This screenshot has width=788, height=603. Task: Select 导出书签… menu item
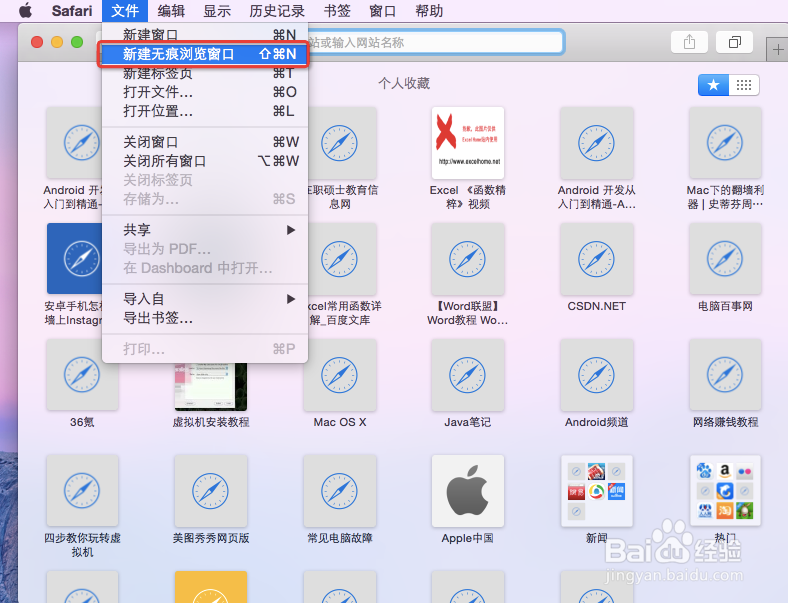(205, 318)
